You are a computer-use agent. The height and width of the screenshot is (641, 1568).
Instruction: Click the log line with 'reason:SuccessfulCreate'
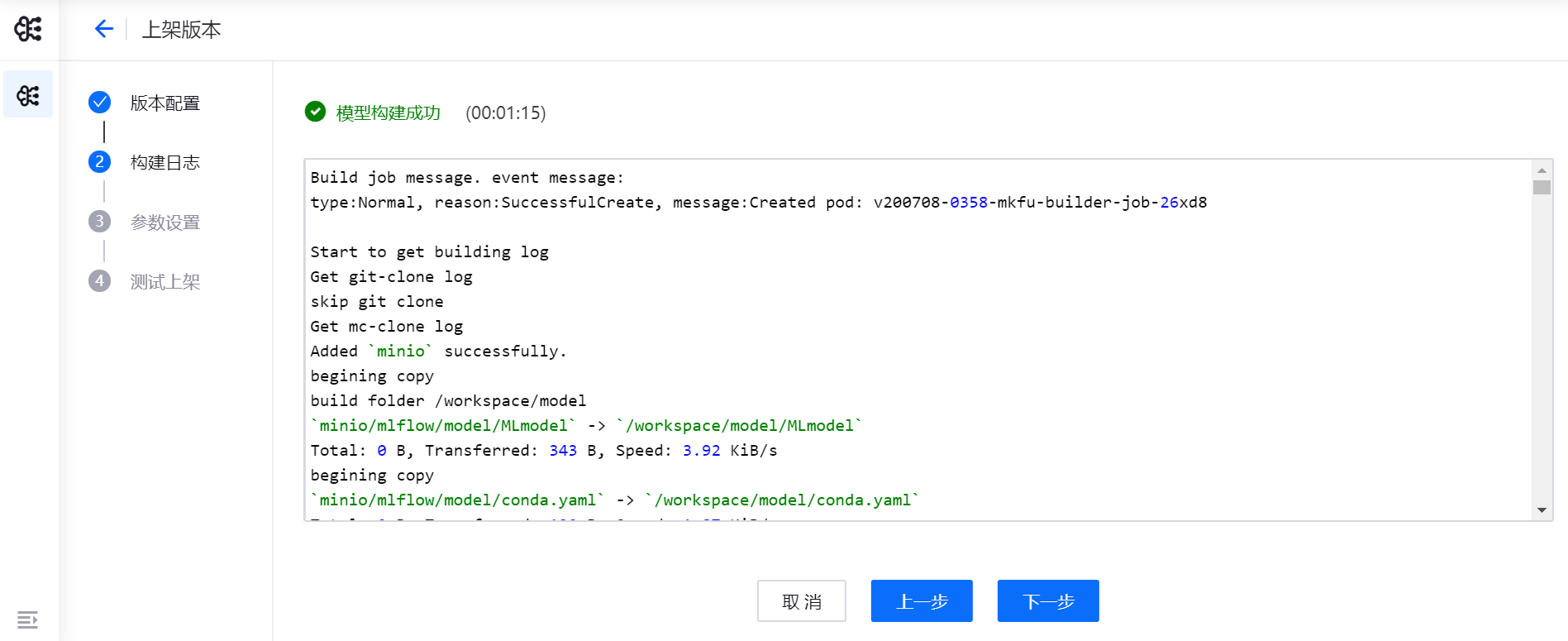click(x=759, y=203)
